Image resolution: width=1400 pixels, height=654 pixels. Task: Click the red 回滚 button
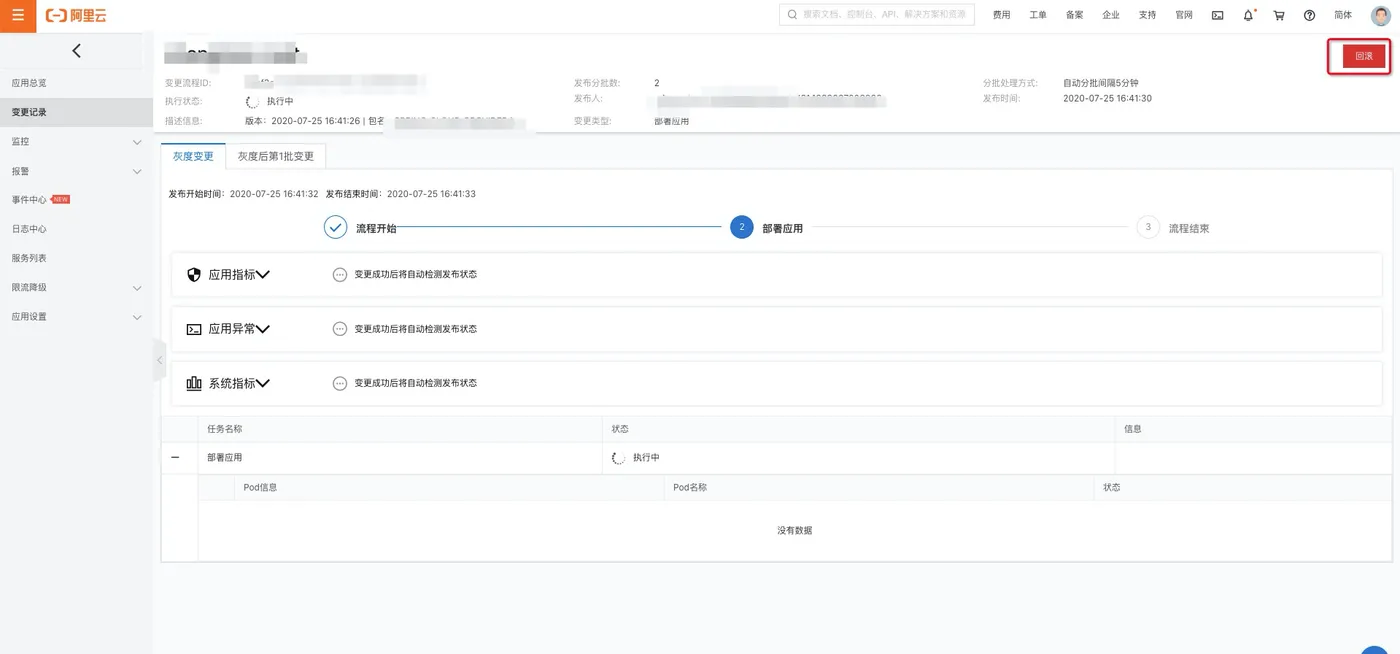point(1363,56)
